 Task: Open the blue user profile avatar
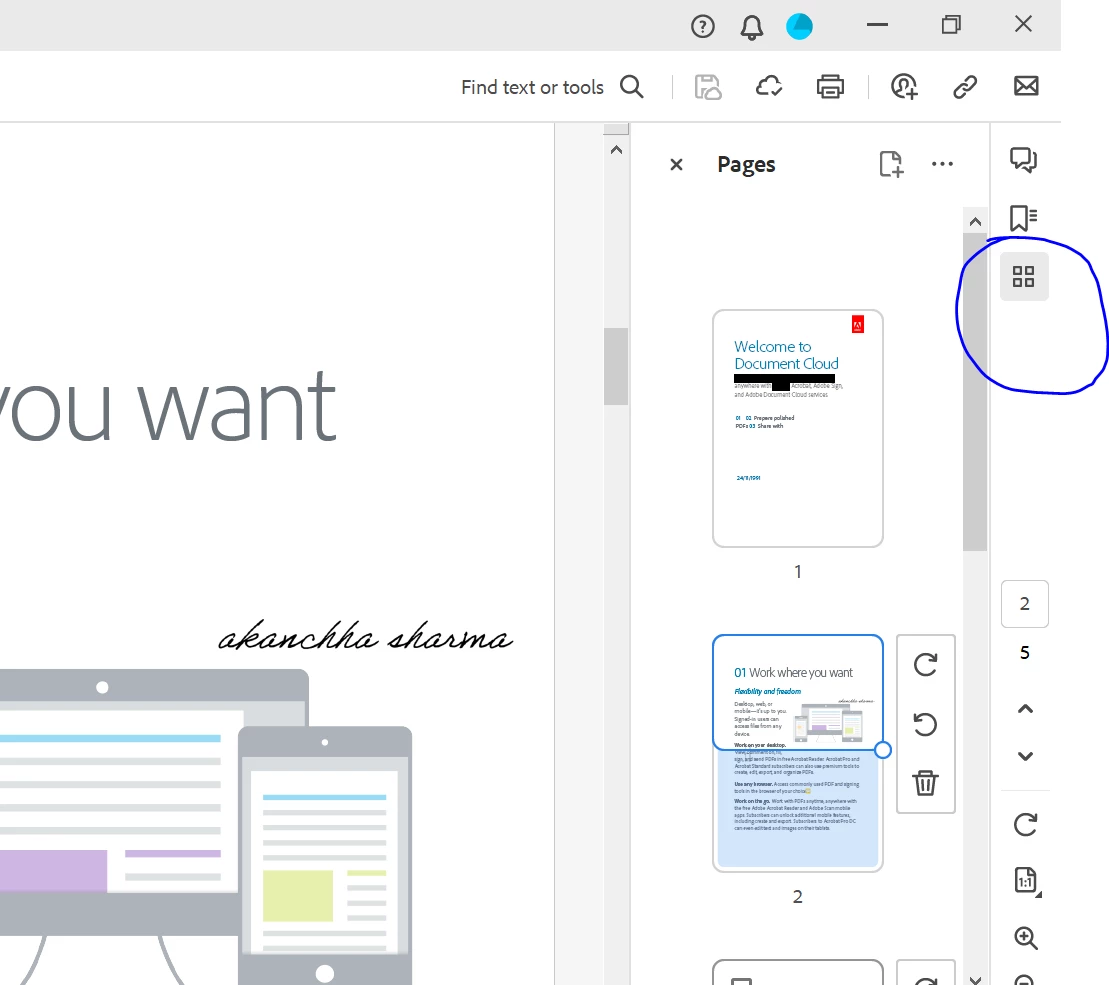[x=799, y=27]
